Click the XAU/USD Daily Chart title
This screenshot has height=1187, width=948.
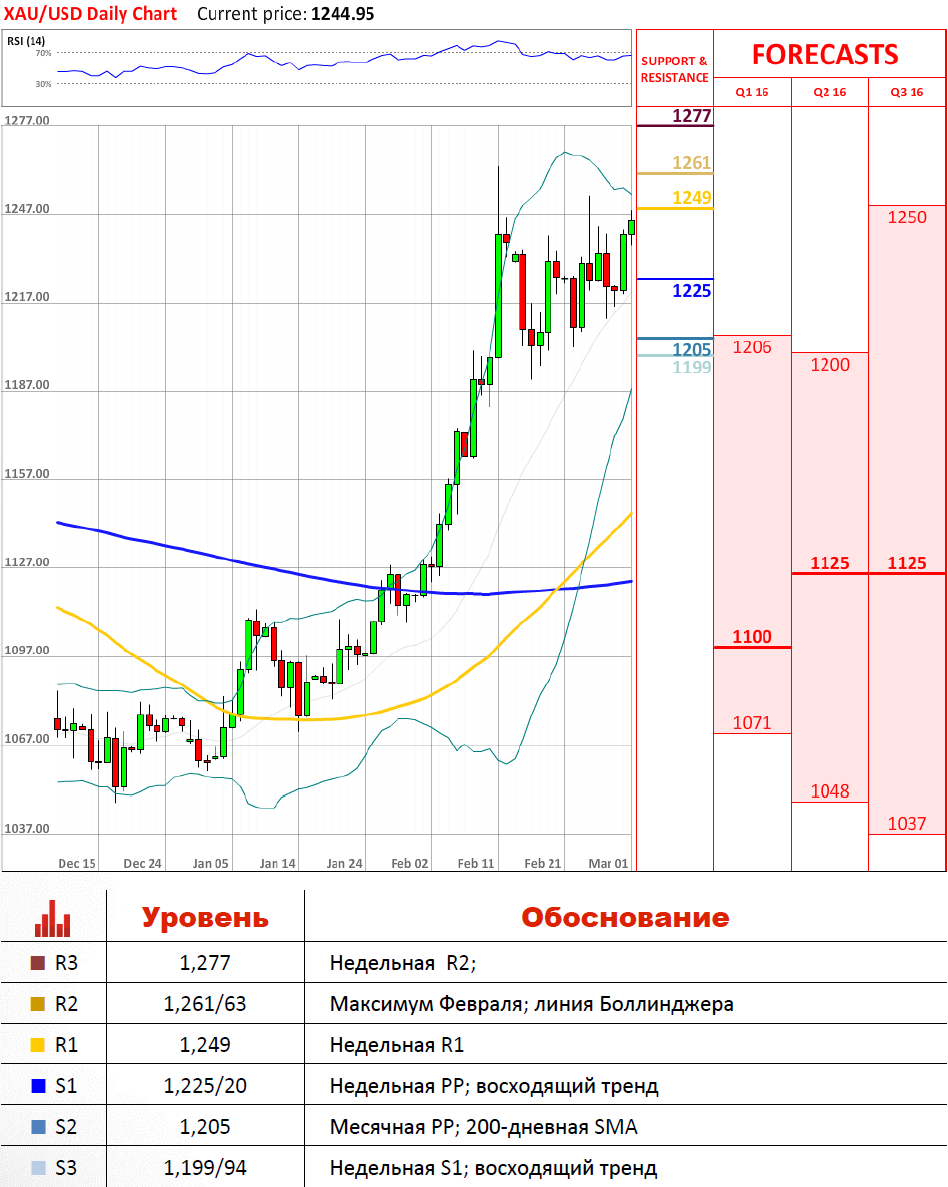pos(90,14)
